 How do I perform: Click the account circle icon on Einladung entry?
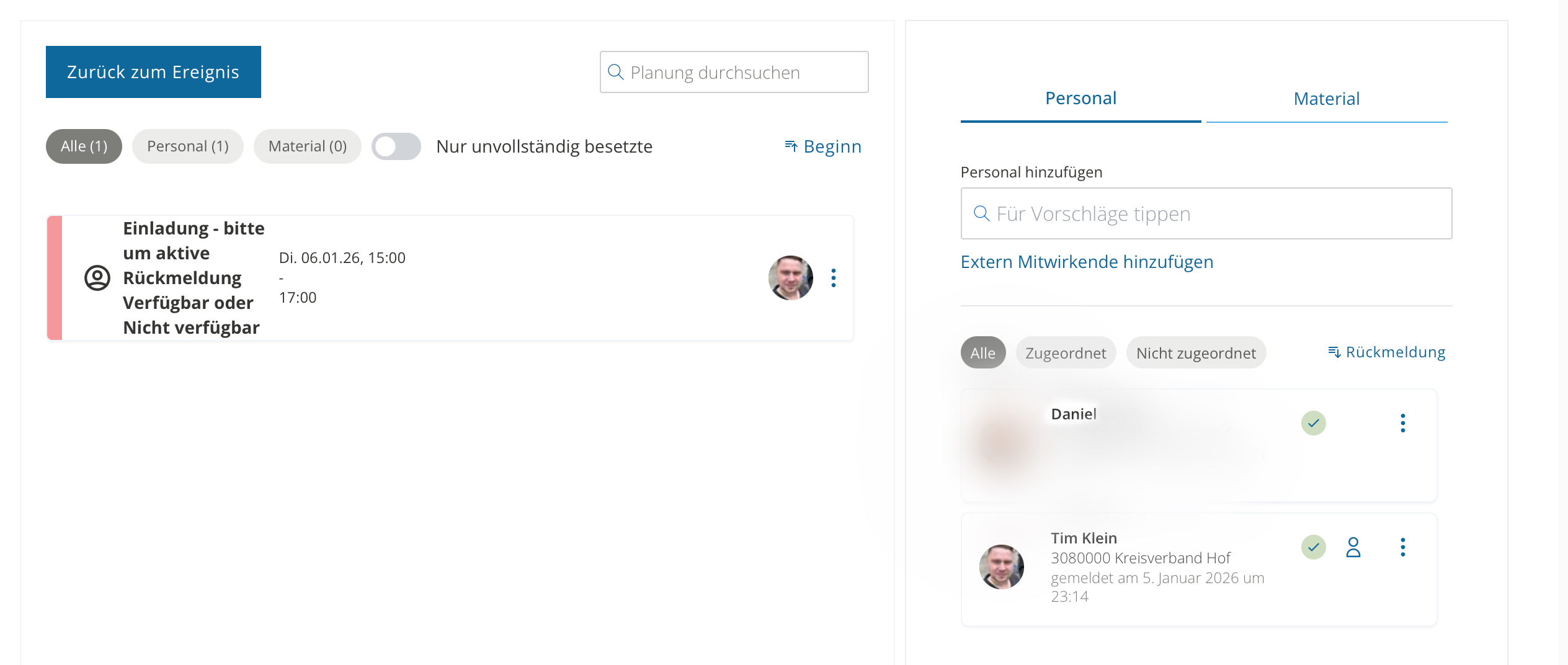tap(97, 278)
